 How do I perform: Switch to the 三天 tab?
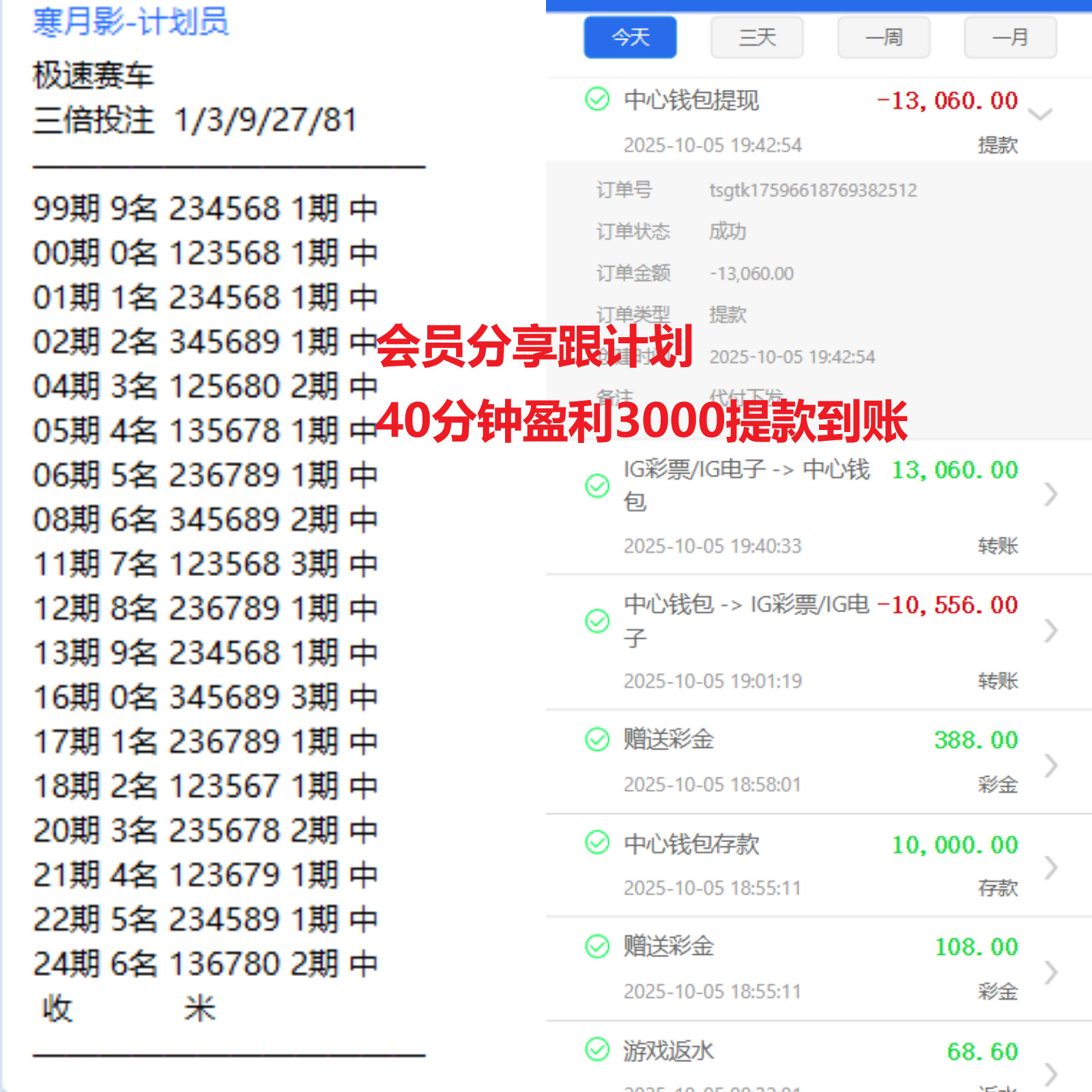[756, 38]
